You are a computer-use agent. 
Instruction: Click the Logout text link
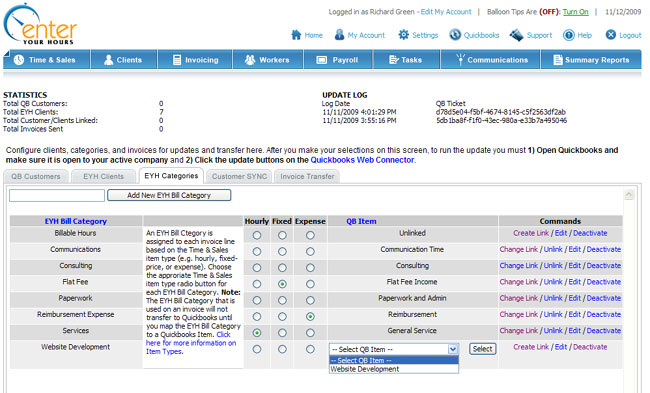(x=630, y=35)
